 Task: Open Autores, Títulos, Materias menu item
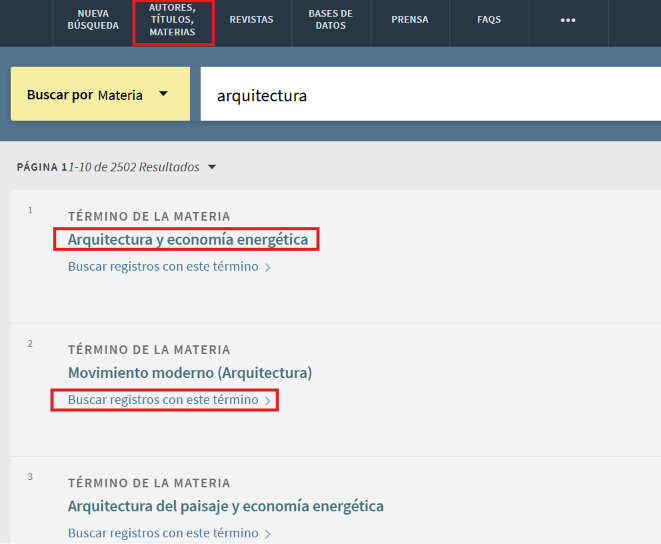pos(172,20)
